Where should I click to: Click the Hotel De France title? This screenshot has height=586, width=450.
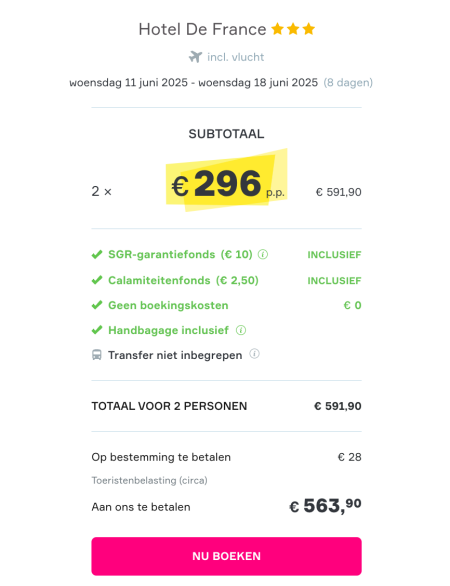[202, 29]
